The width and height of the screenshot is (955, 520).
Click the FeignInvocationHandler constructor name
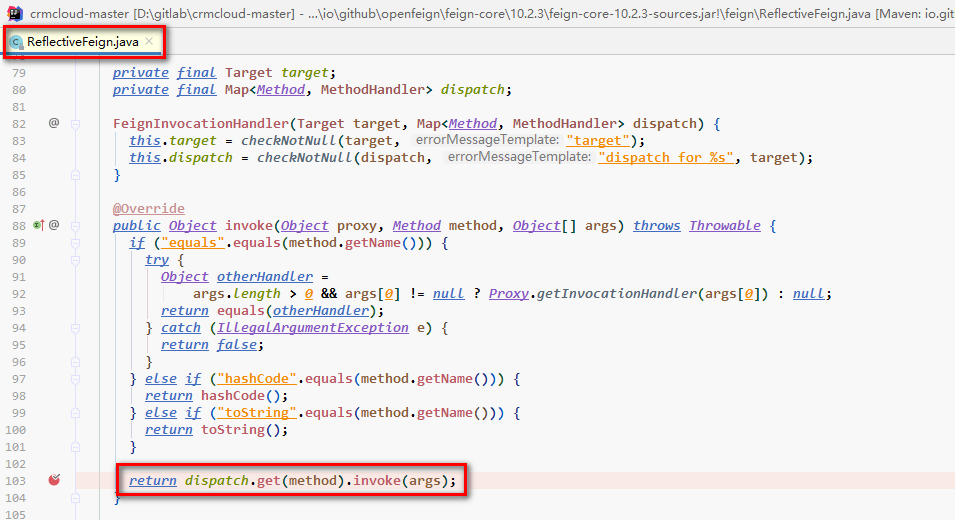[201, 124]
